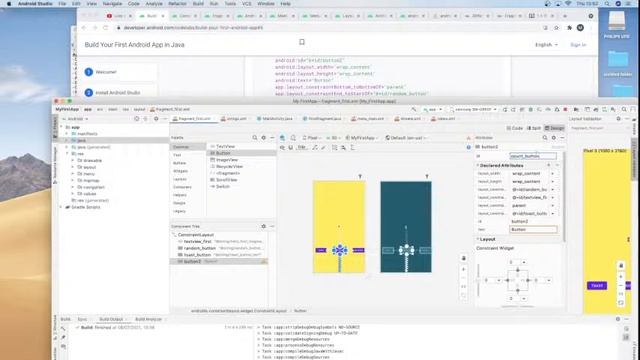Open Project panel gear options
Viewport: 640px width, 360px height.
(156, 119)
